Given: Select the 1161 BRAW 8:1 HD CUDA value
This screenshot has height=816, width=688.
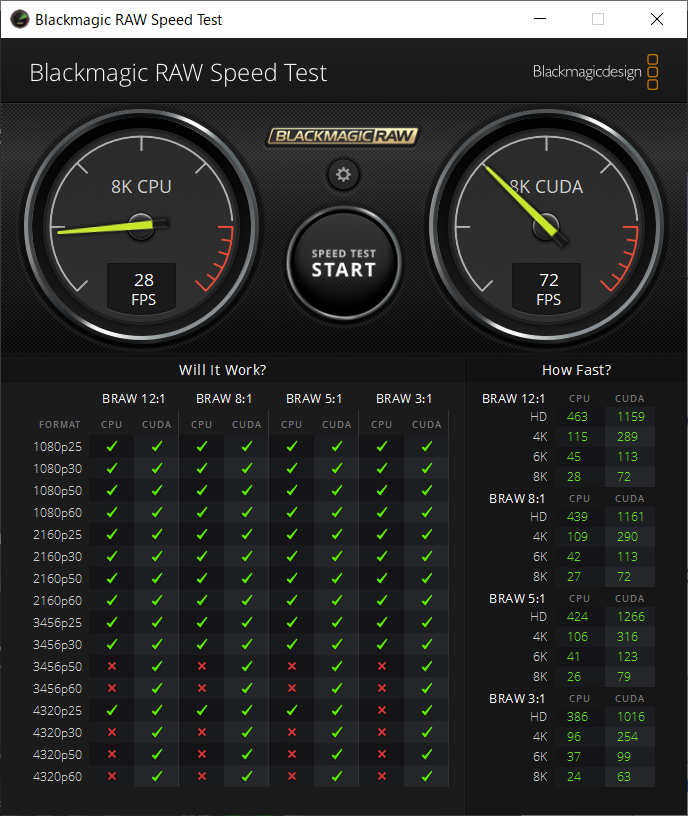Looking at the screenshot, I should click(x=631, y=517).
